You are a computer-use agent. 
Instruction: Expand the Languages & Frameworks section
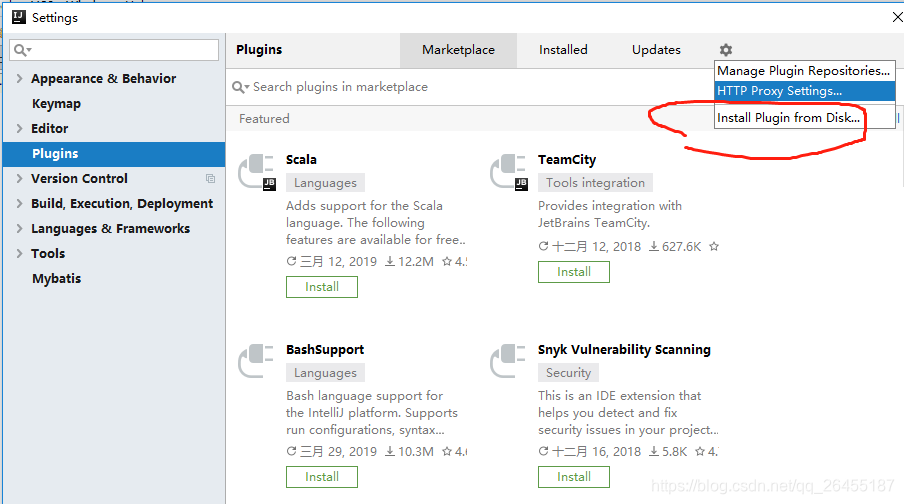click(x=20, y=228)
